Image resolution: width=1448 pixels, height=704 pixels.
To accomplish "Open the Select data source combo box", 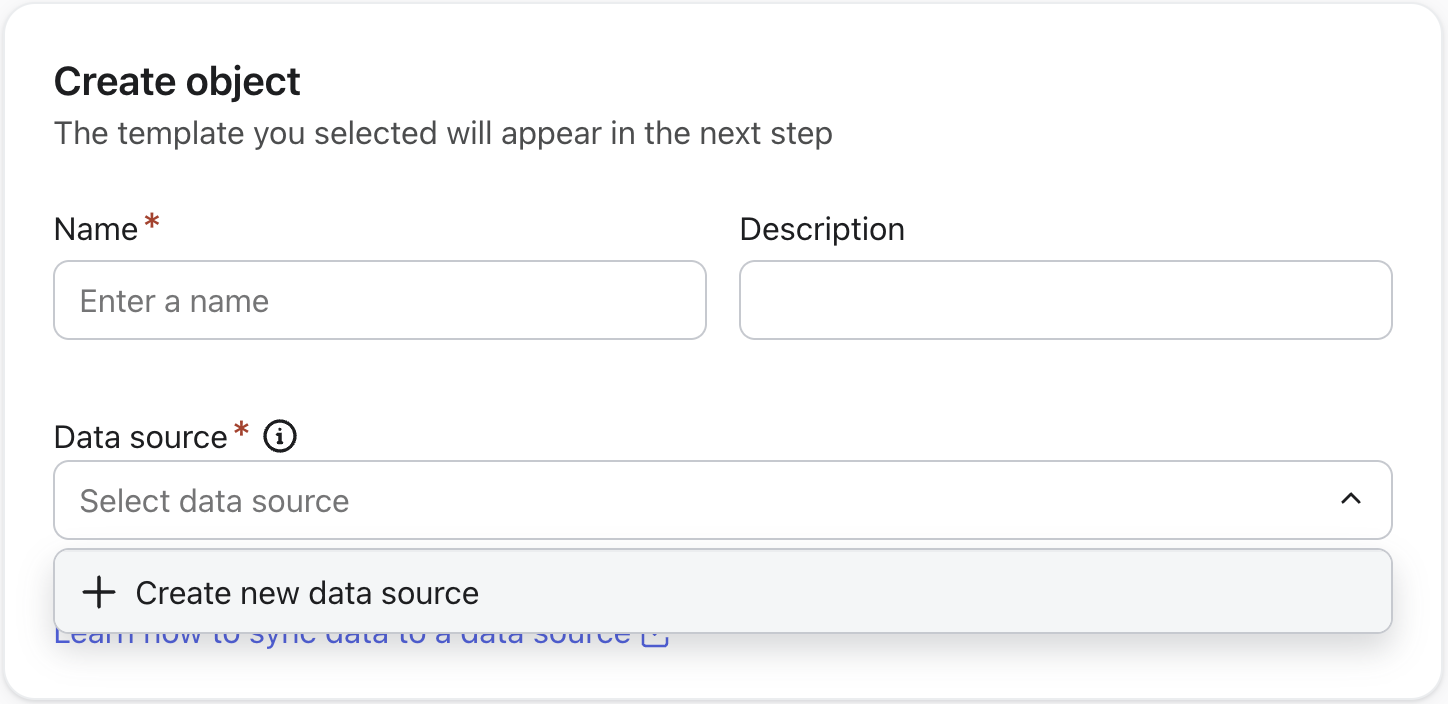I will 700,500.
